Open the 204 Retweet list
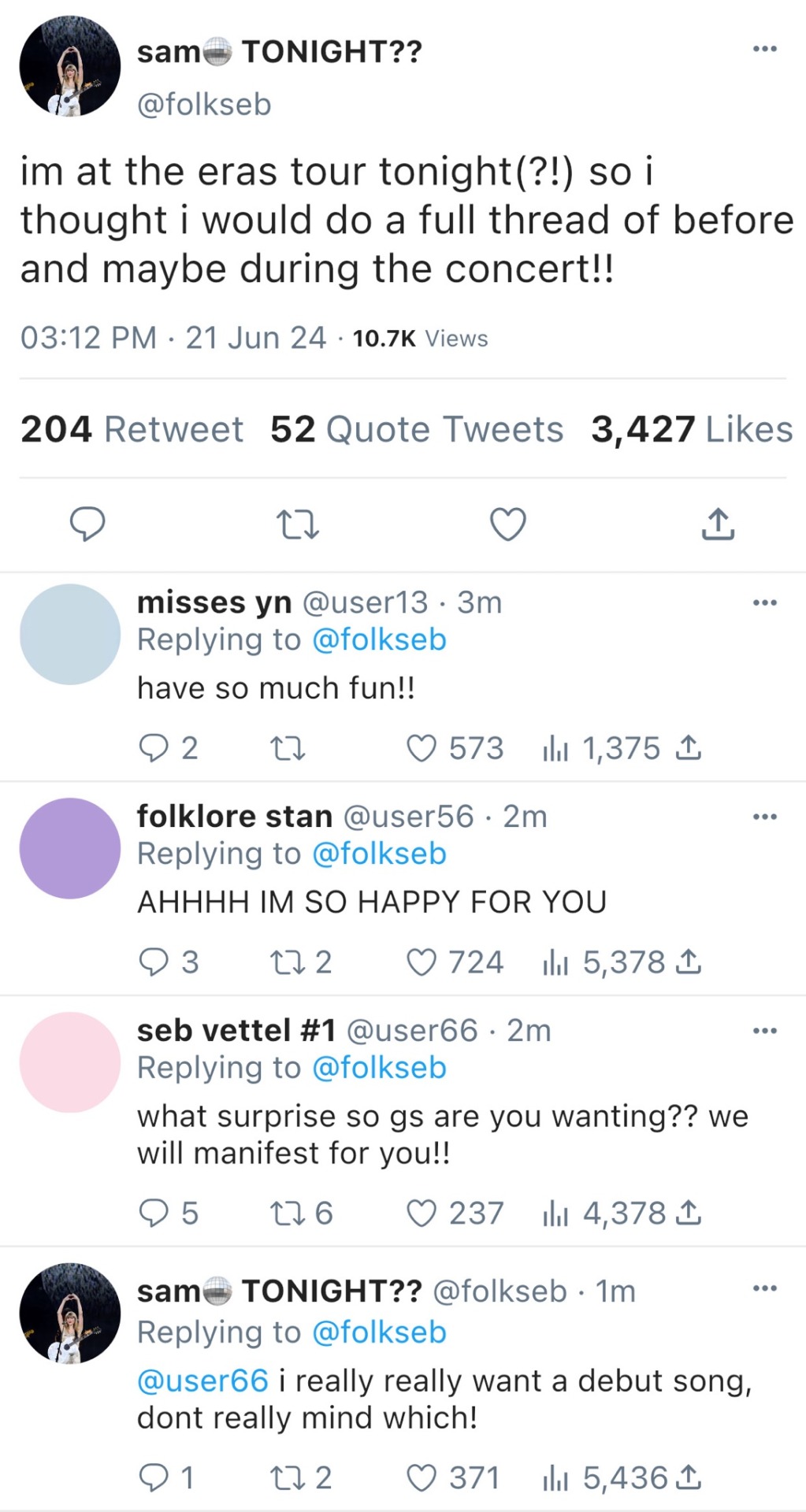 132,430
